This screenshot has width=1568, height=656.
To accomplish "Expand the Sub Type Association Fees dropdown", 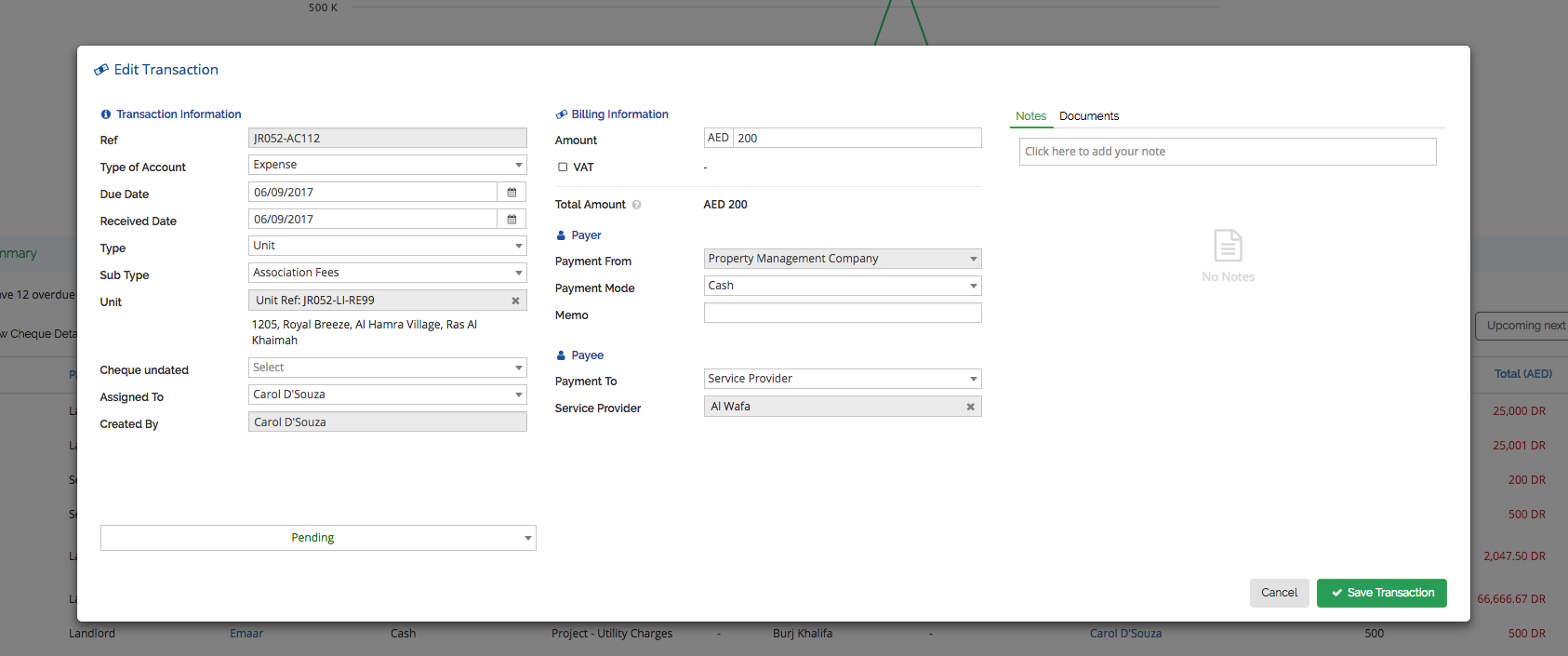I will coord(388,273).
